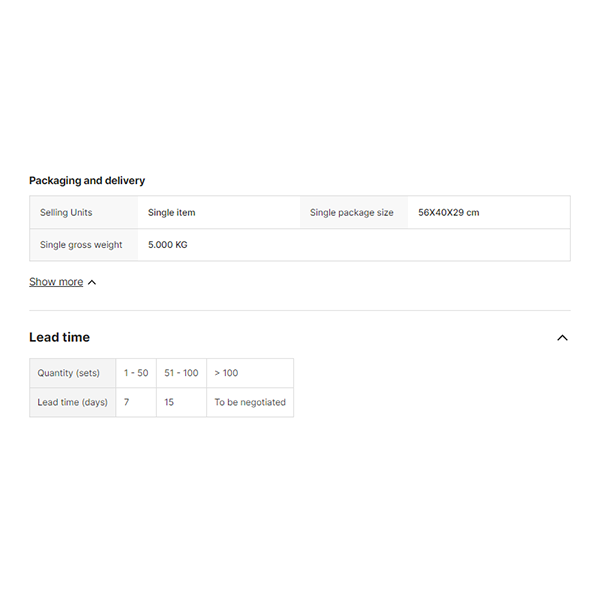Click the Lead time section heading
The height and width of the screenshot is (600, 600).
pyautogui.click(x=59, y=338)
